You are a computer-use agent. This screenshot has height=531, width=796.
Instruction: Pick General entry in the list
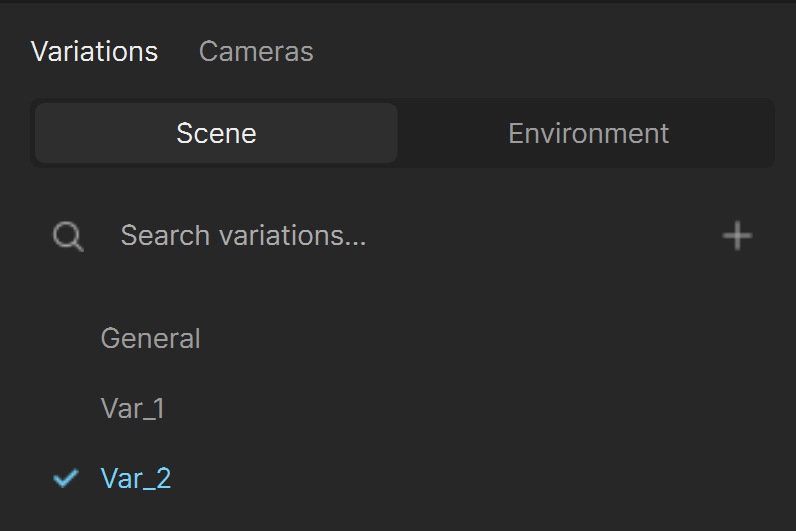coord(150,339)
